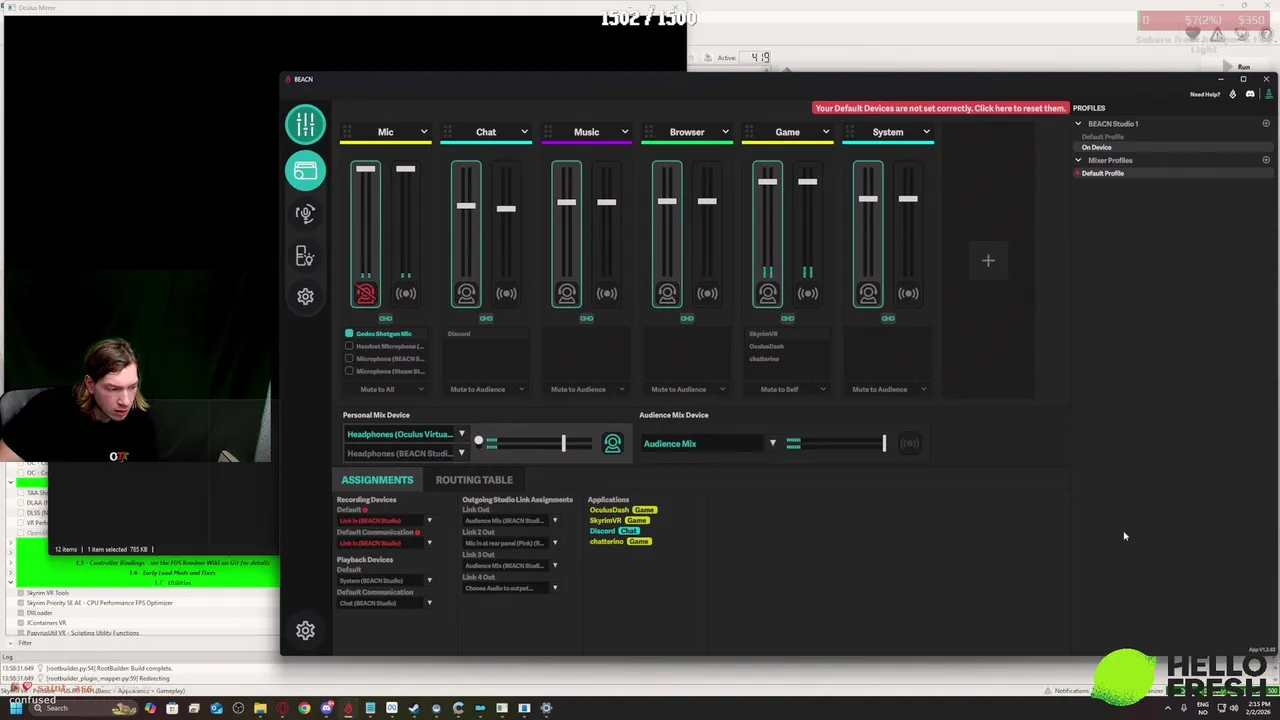Open Mute to Self dropdown under Game
Viewport: 1280px width, 720px height.
point(787,390)
